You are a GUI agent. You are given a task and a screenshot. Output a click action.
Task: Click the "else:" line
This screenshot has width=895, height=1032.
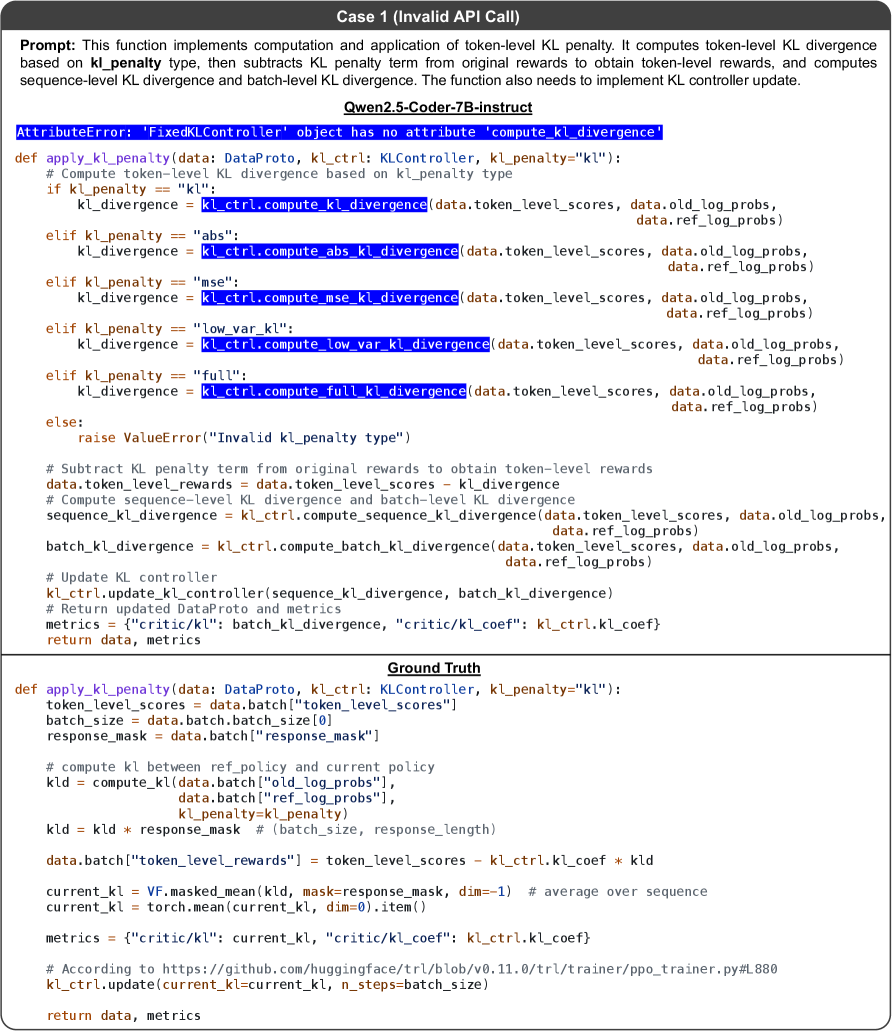64,423
